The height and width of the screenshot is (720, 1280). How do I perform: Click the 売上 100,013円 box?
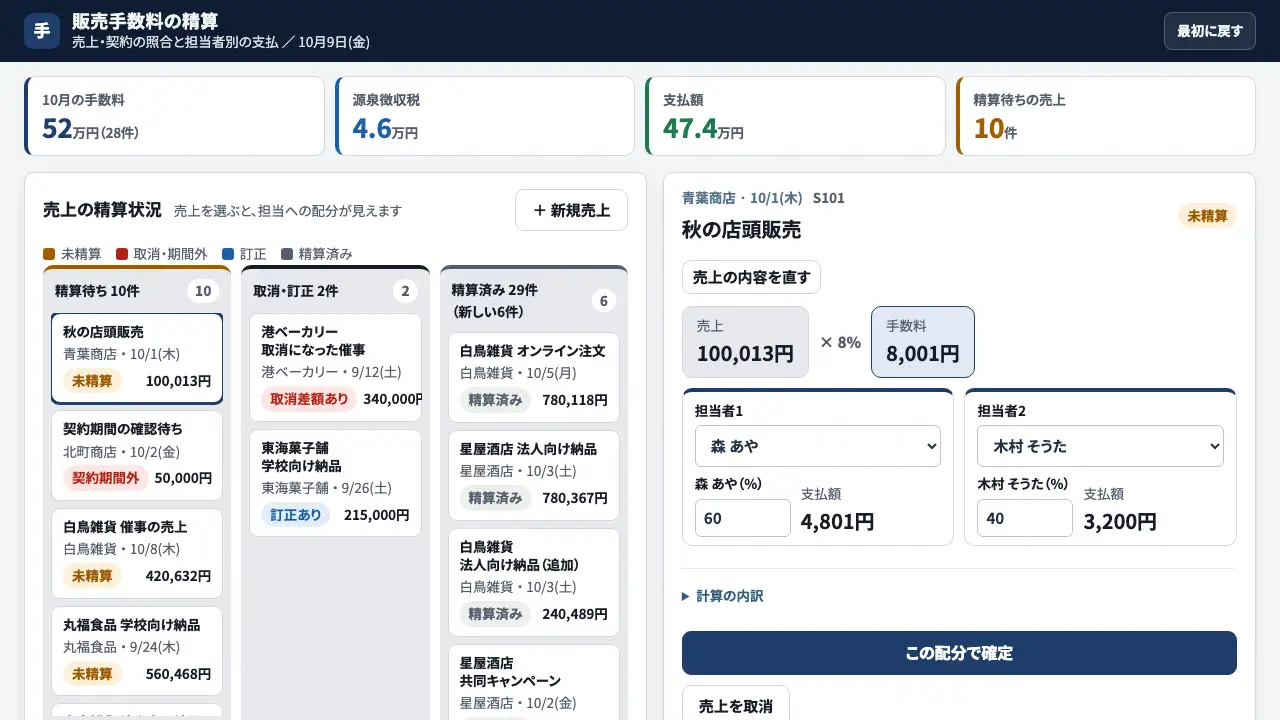click(745, 342)
